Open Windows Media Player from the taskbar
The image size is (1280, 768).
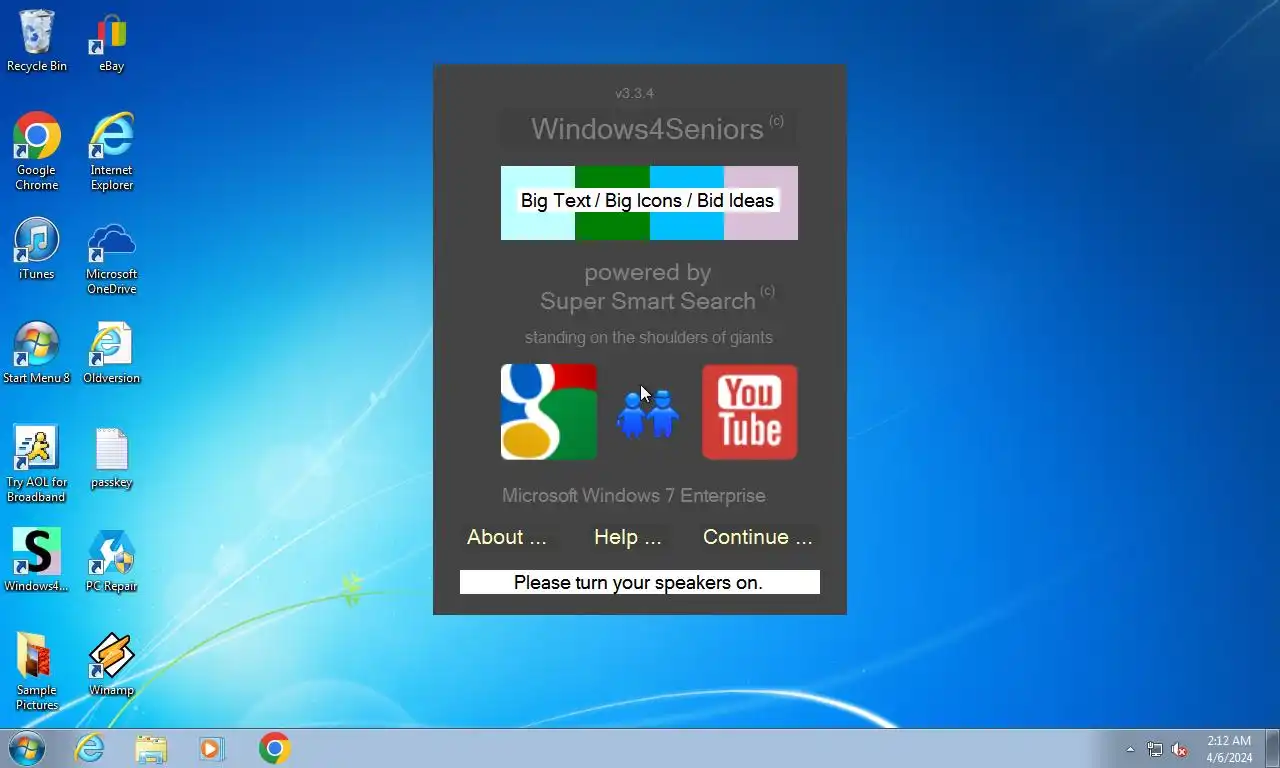tap(212, 748)
